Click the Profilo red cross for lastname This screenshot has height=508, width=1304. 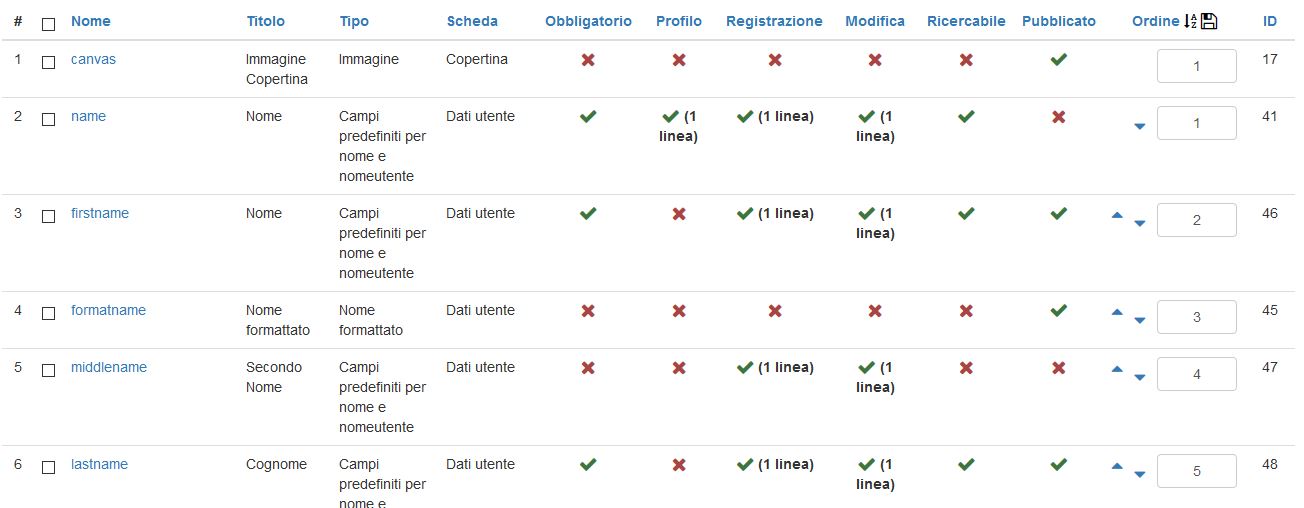pos(679,465)
